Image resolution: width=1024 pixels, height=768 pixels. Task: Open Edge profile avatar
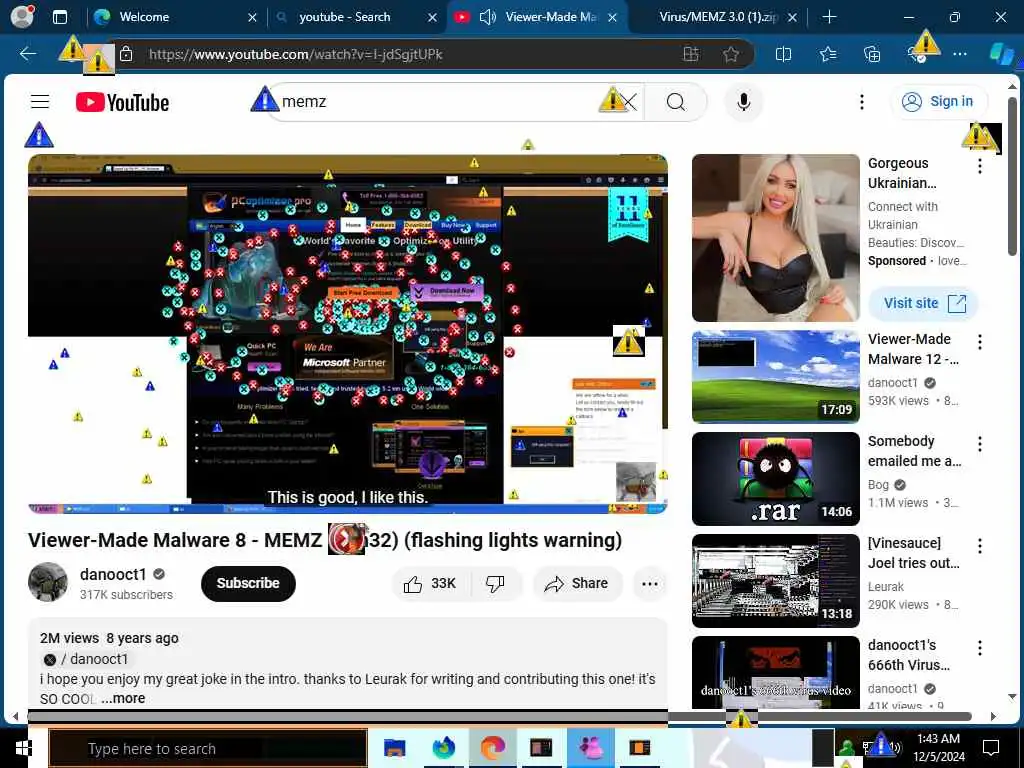click(x=22, y=16)
